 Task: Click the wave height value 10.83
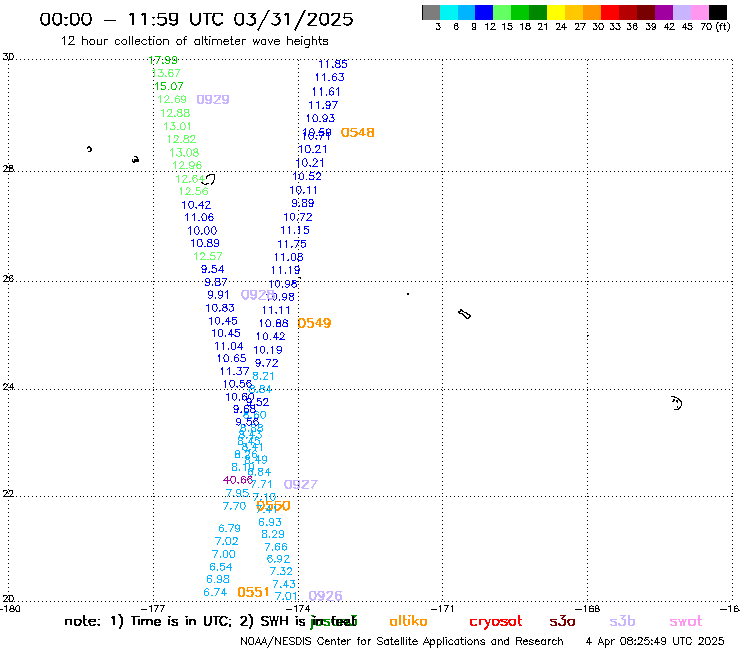tap(220, 308)
